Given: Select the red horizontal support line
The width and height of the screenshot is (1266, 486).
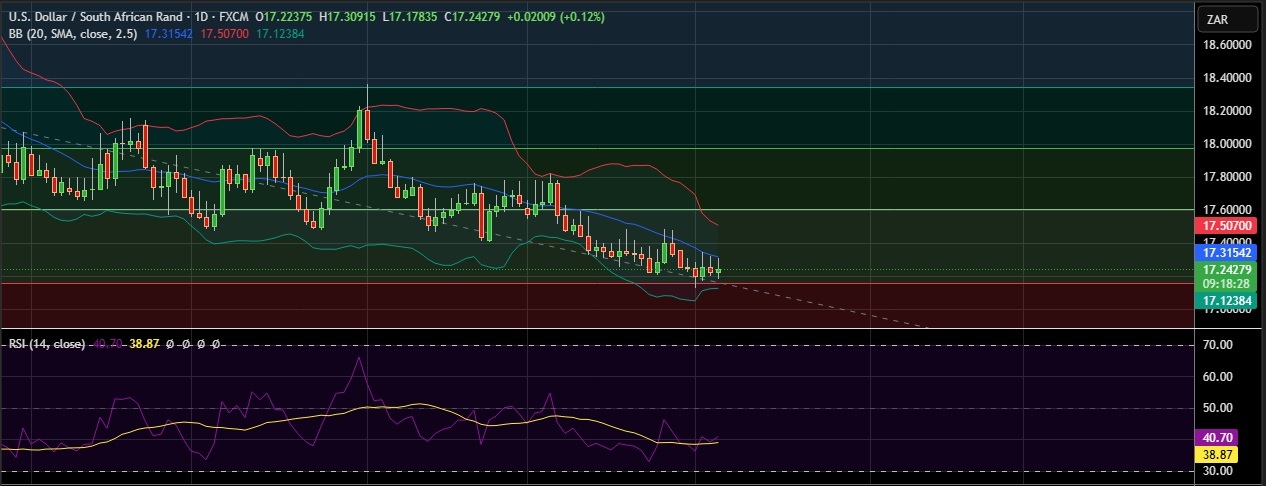Looking at the screenshot, I should coord(500,283).
